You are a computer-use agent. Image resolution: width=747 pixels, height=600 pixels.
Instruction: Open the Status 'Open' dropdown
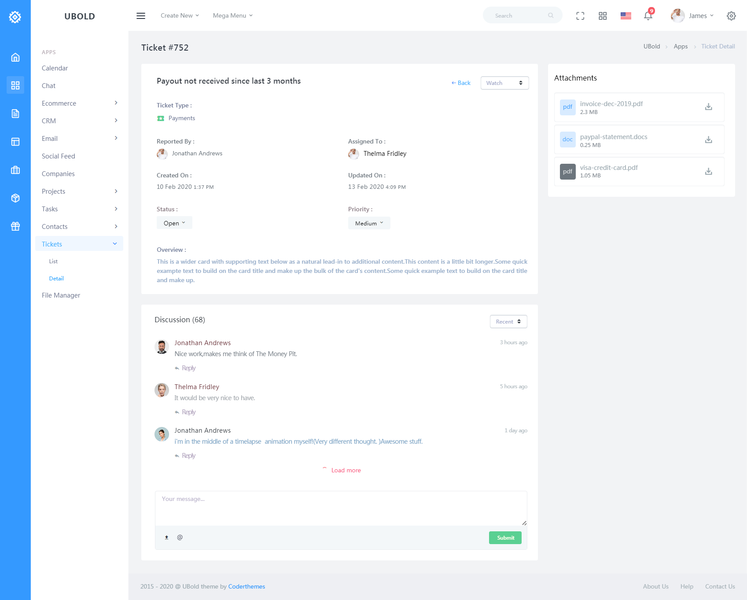(174, 223)
